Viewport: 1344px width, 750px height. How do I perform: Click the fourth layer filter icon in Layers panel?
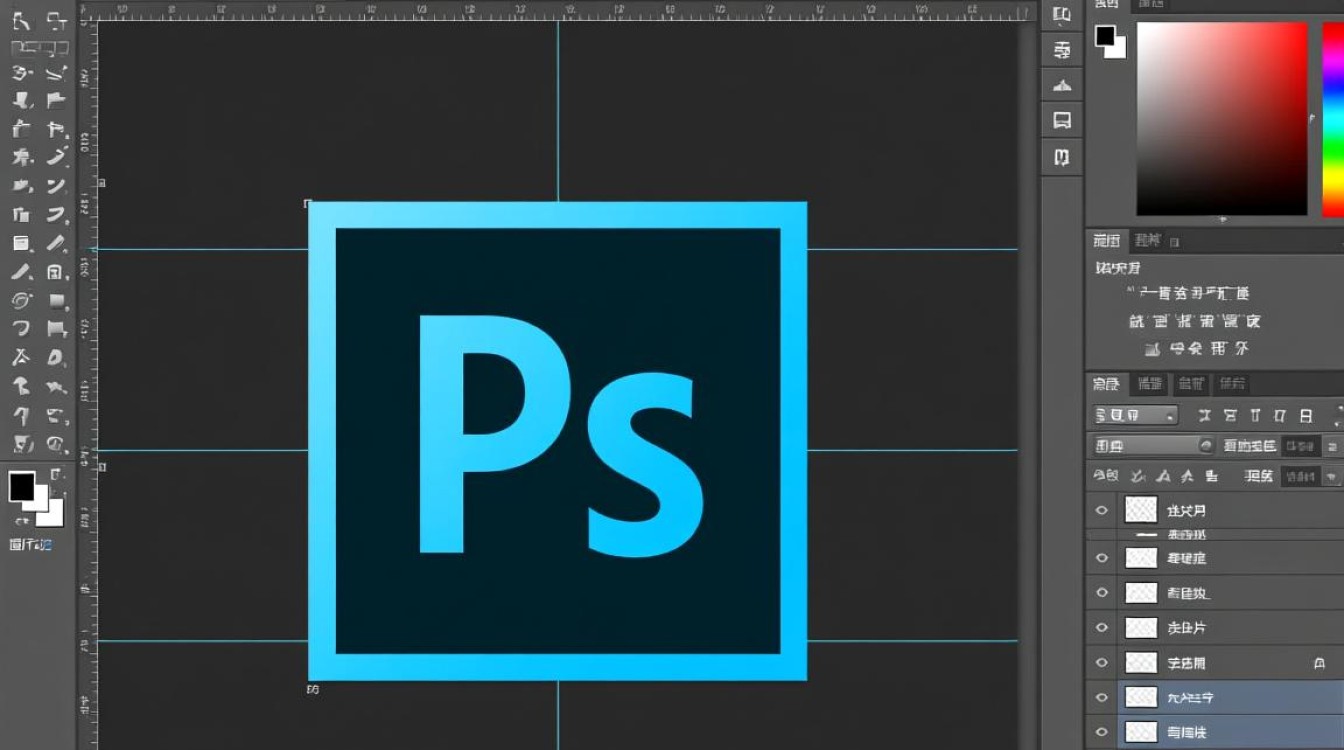1280,415
